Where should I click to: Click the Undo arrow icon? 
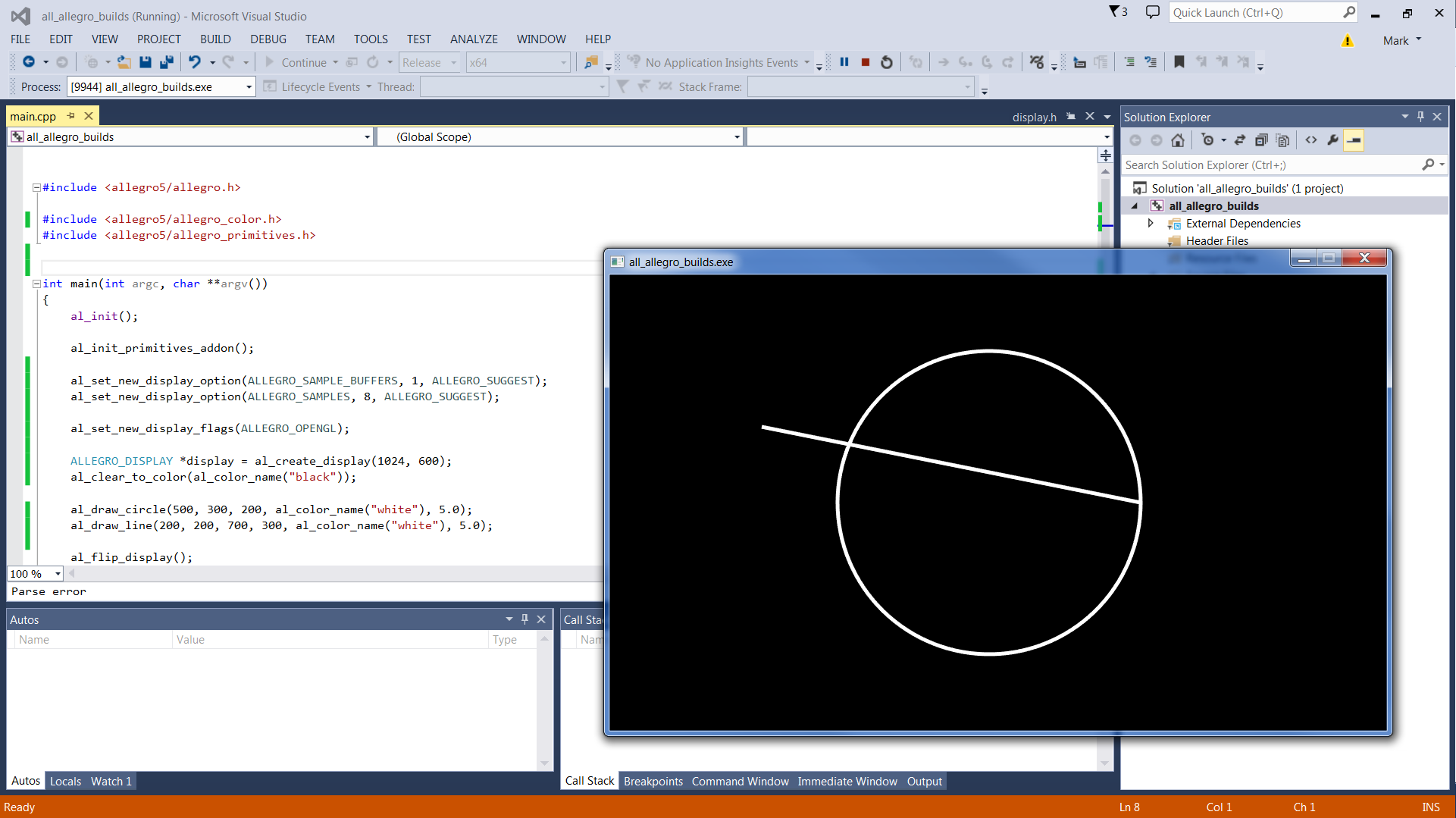coord(195,62)
